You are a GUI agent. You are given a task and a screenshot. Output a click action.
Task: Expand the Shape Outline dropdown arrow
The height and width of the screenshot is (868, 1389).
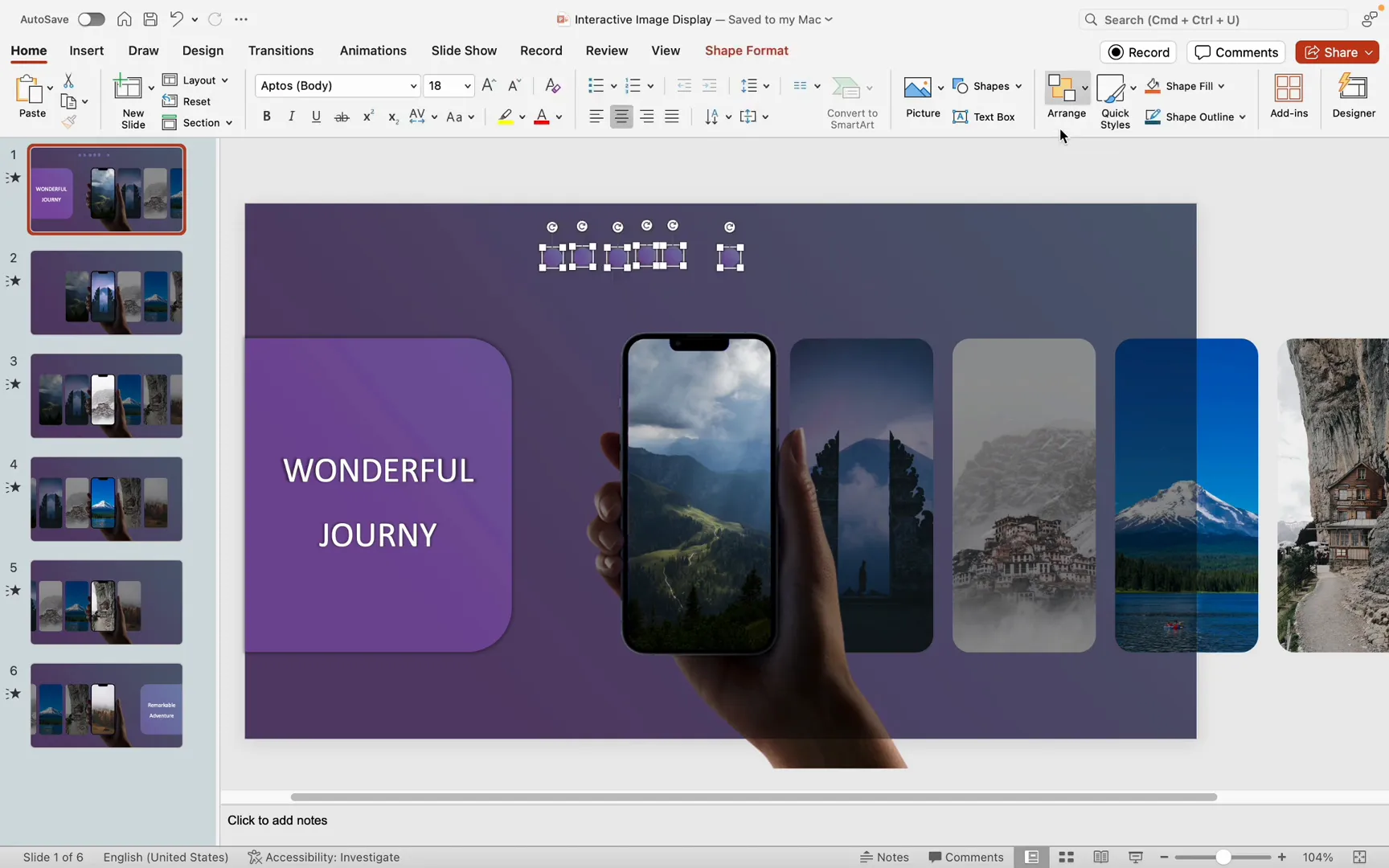pos(1242,117)
